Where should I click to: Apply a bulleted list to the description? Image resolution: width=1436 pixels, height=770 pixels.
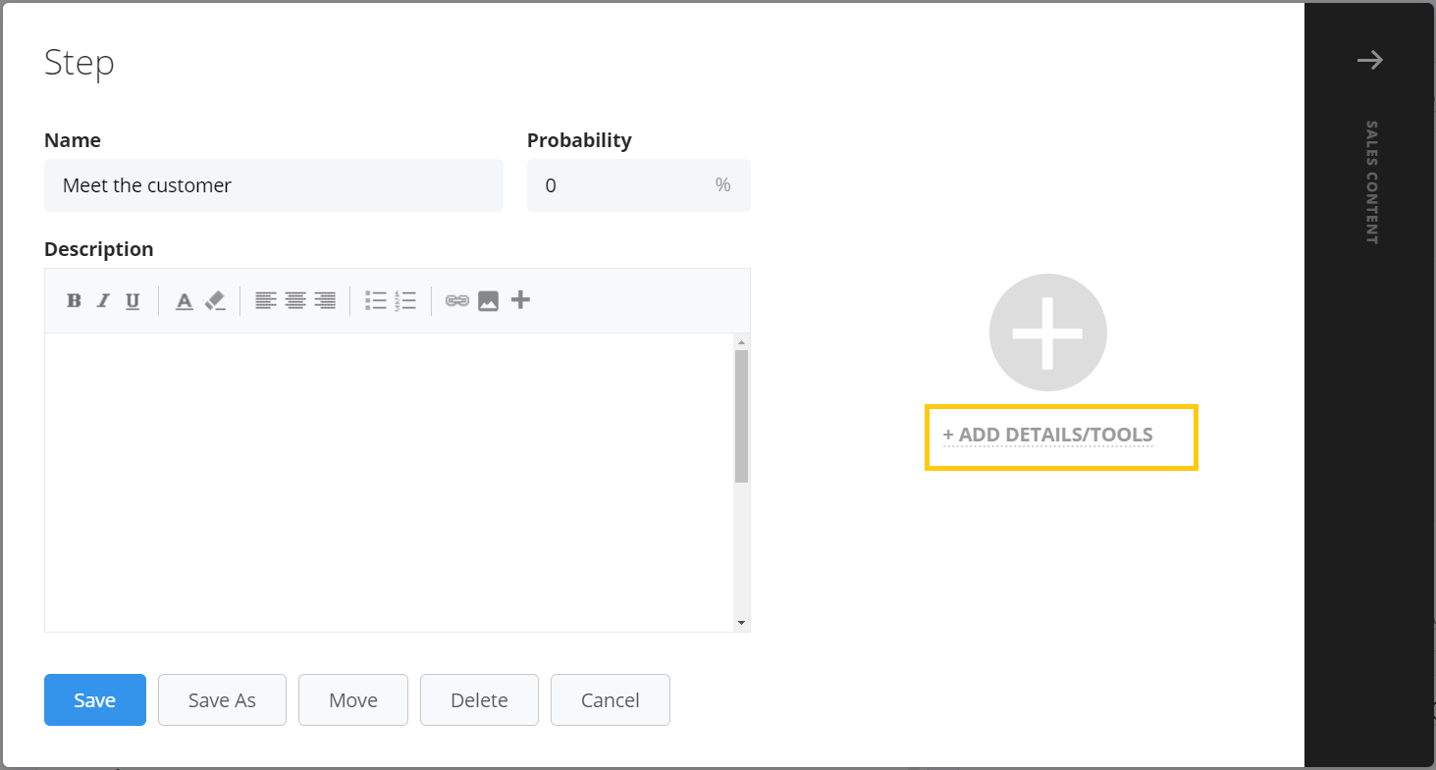(x=375, y=299)
